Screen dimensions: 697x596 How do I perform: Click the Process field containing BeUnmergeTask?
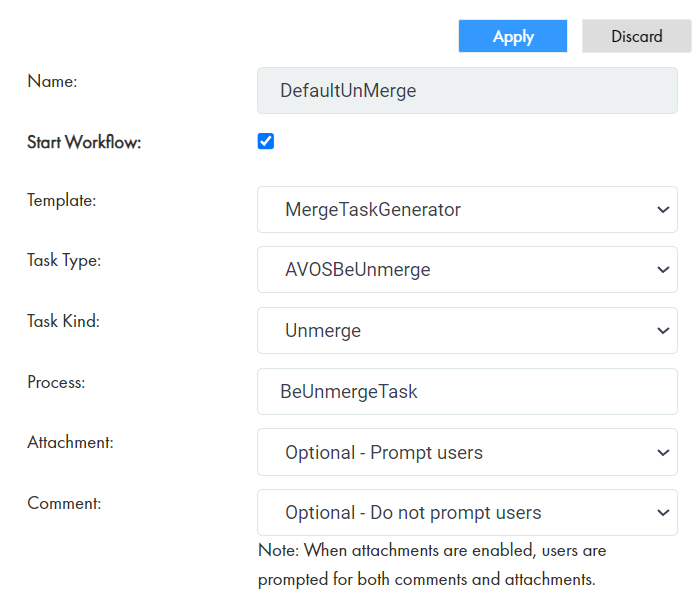[467, 391]
